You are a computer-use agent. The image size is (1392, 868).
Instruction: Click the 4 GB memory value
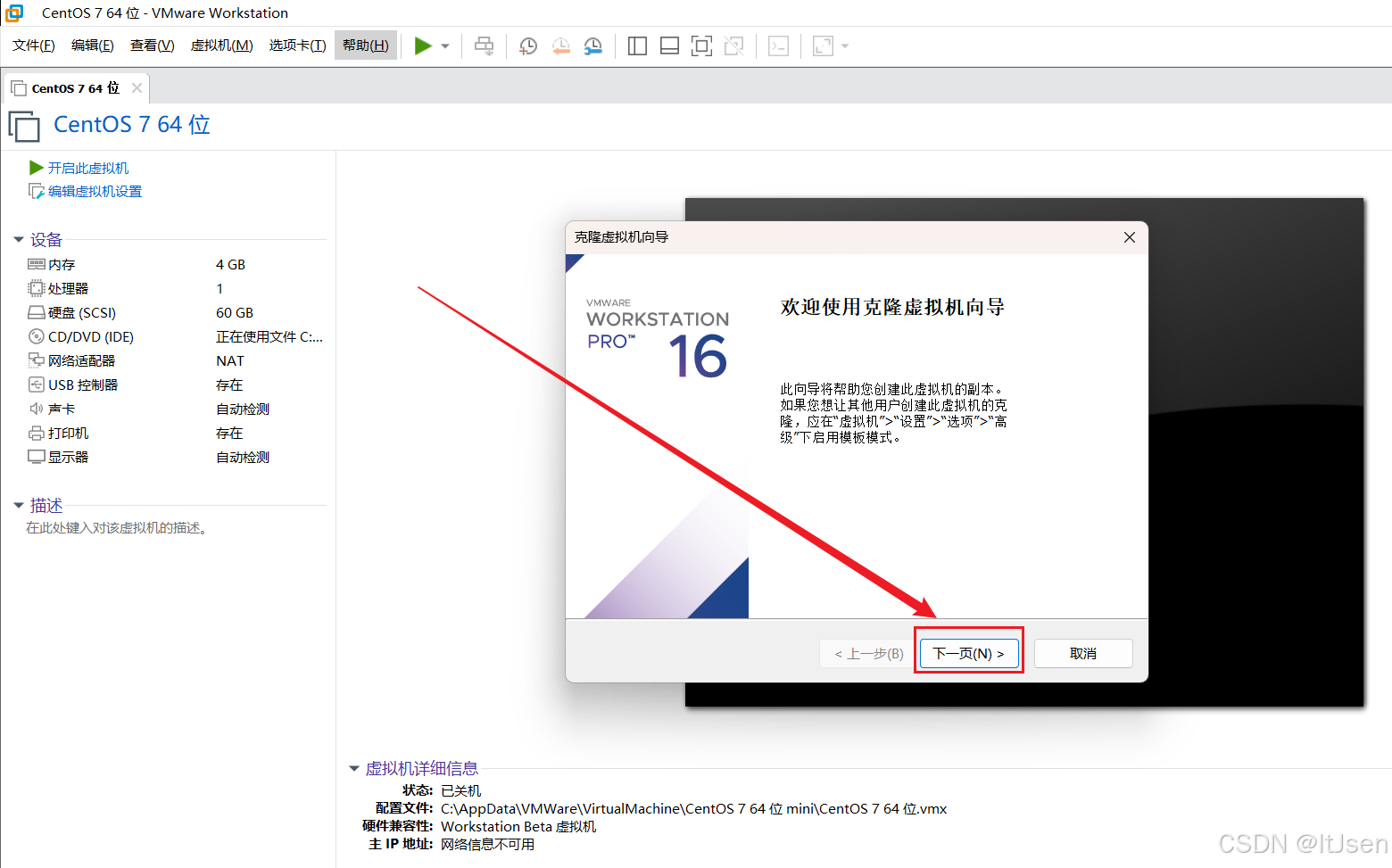click(230, 264)
